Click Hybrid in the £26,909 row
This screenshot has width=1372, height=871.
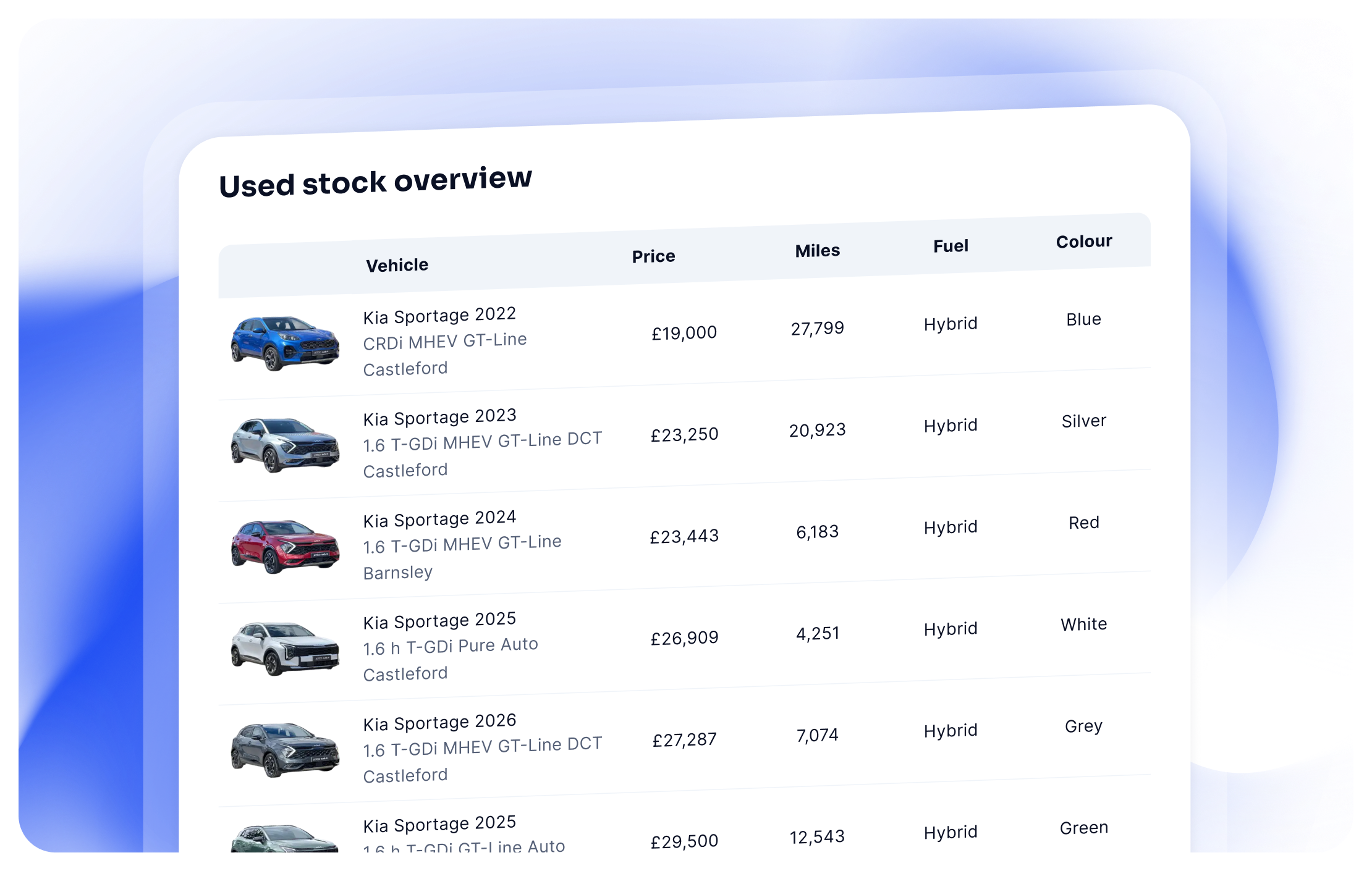(x=951, y=629)
